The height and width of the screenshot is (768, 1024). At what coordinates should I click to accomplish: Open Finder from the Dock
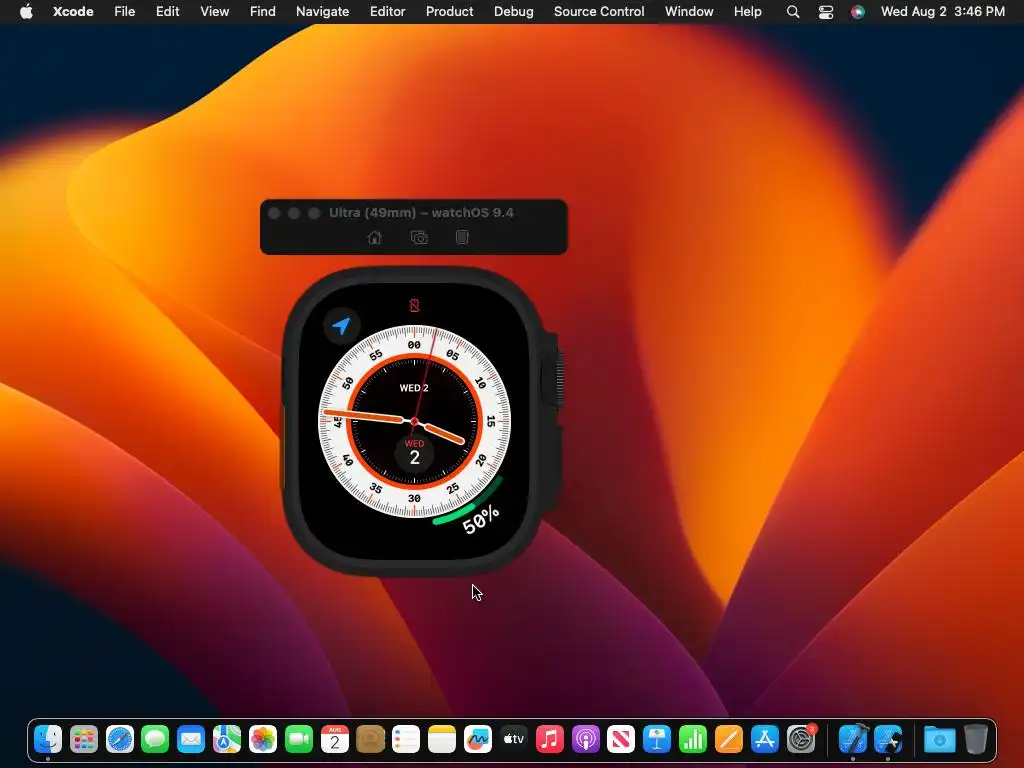pyautogui.click(x=48, y=739)
